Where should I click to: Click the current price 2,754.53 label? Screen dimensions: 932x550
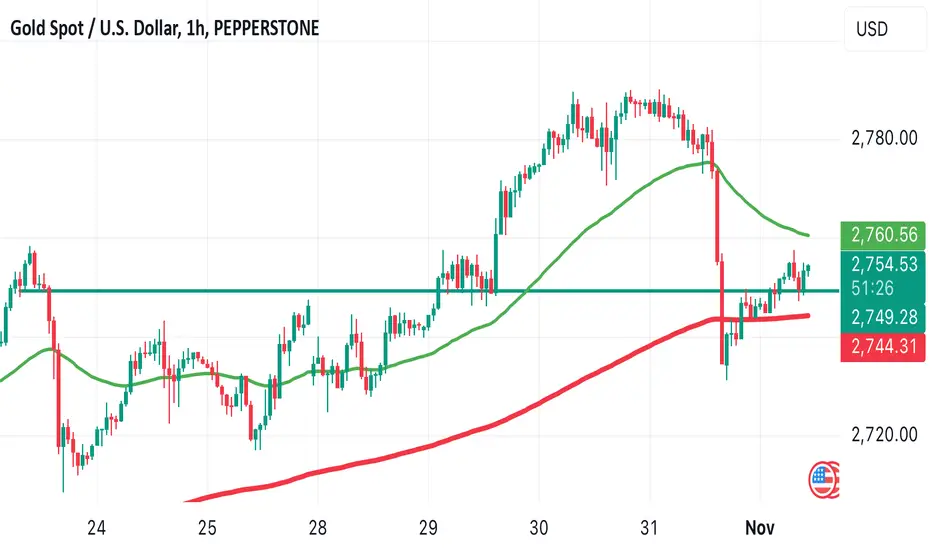tap(883, 264)
